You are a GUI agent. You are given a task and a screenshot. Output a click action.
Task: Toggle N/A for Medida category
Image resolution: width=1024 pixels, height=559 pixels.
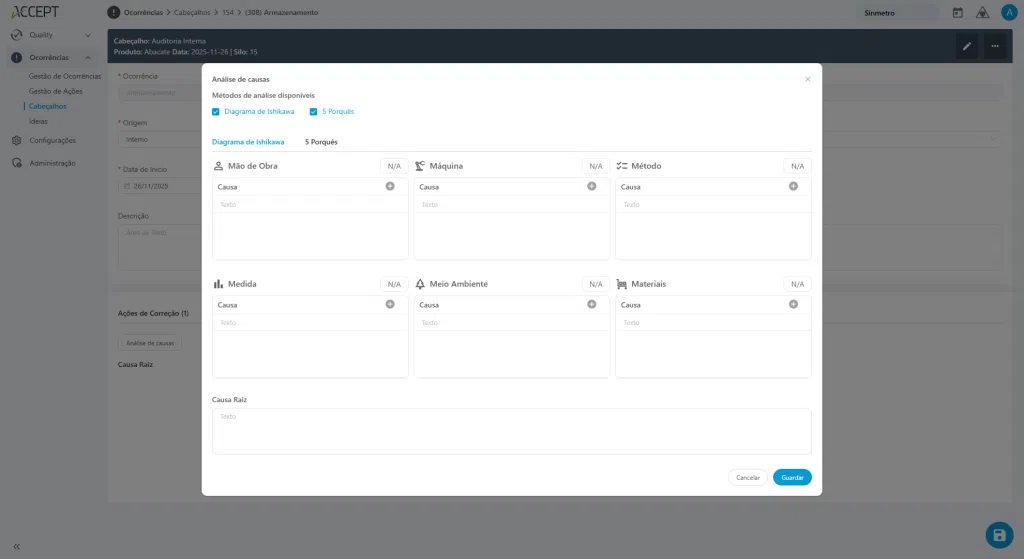pos(394,284)
